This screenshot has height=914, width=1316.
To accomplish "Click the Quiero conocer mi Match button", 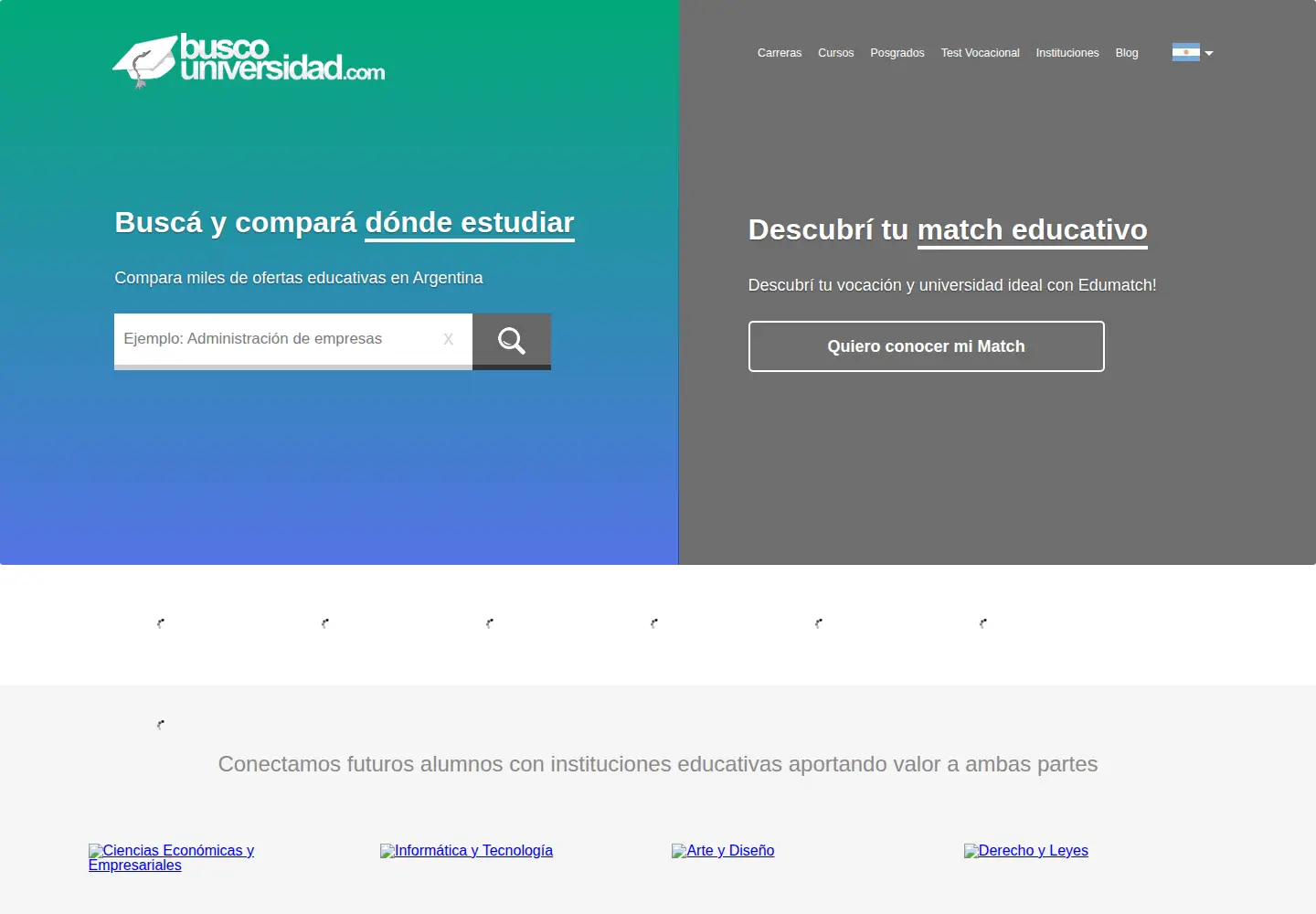I will (x=927, y=346).
